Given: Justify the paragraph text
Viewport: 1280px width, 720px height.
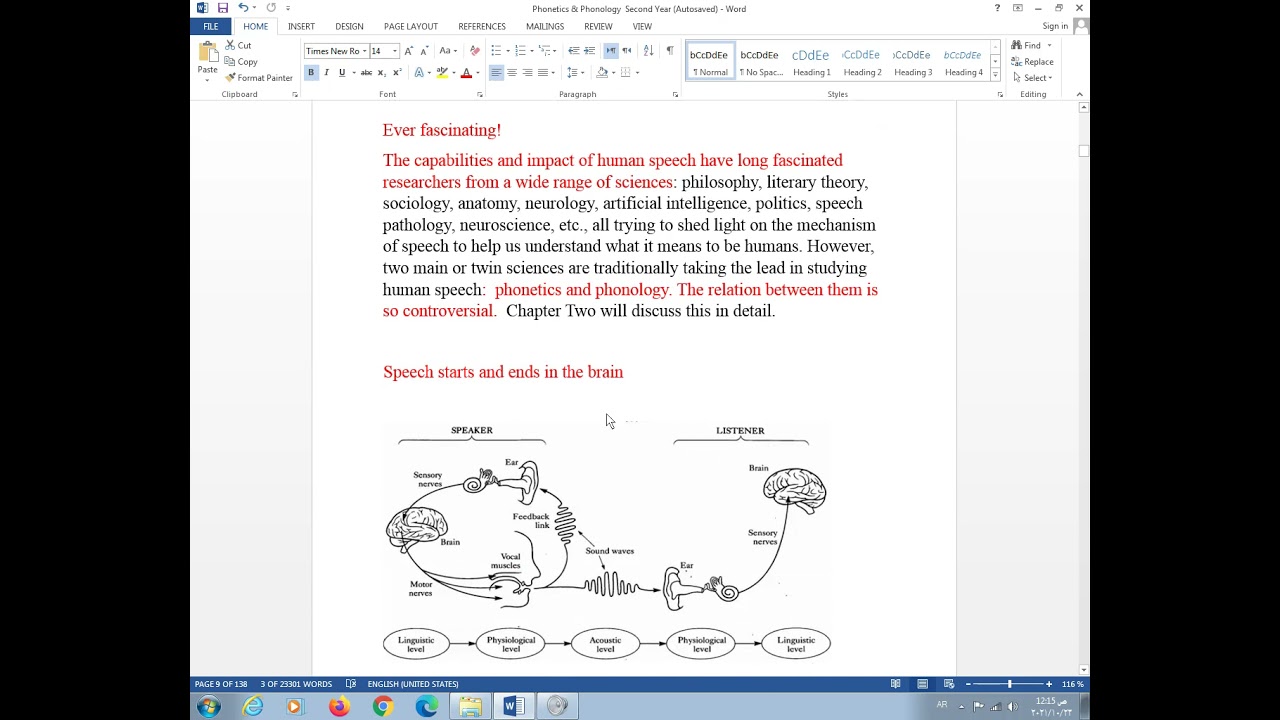Looking at the screenshot, I should [x=543, y=72].
